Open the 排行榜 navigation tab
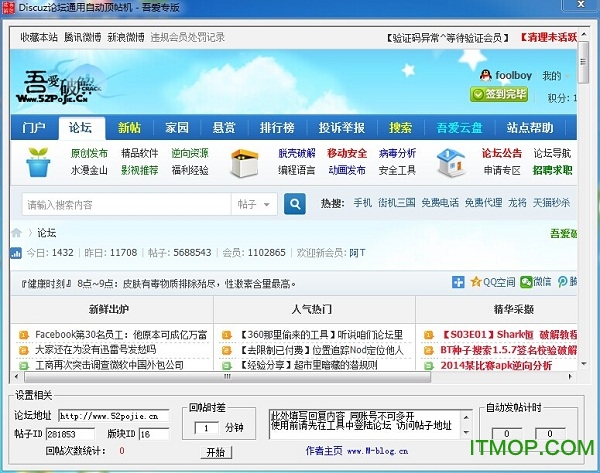This screenshot has height=473, width=600. pos(277,127)
